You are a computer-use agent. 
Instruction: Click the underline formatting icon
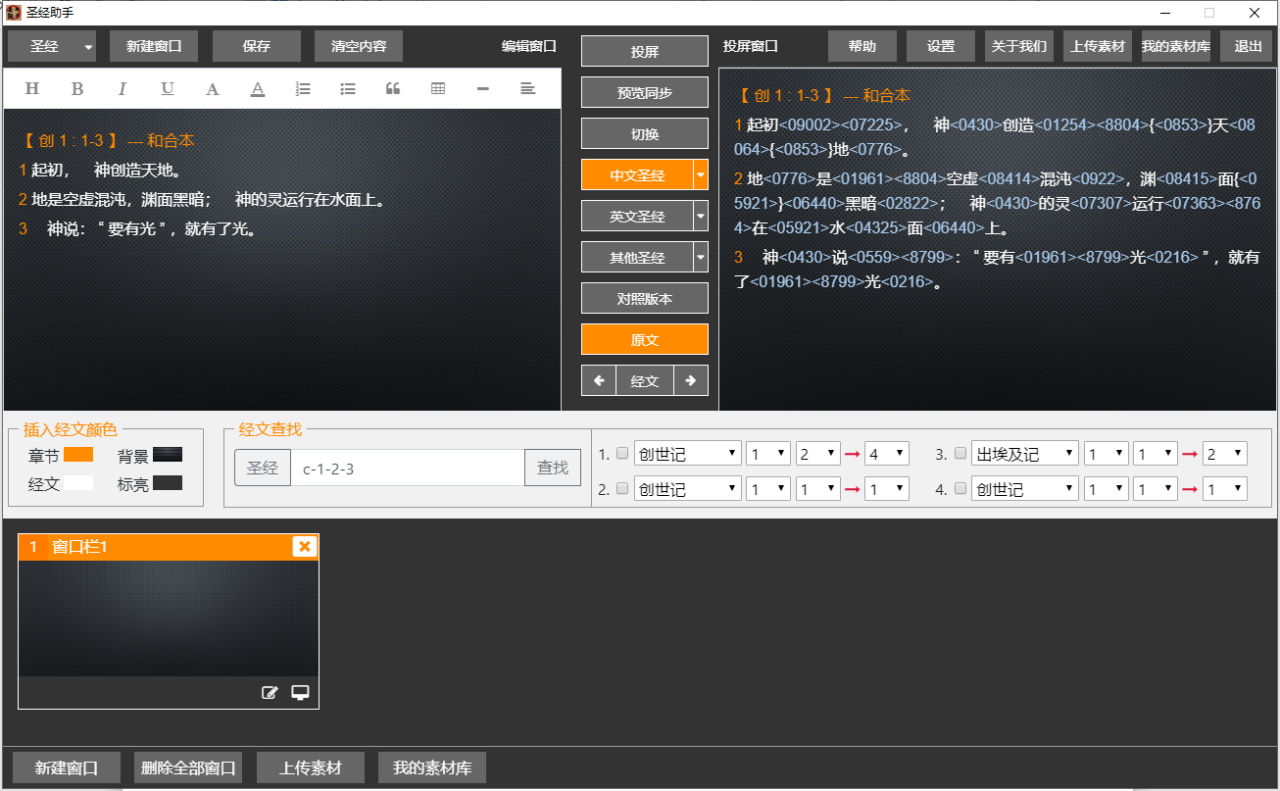click(167, 89)
